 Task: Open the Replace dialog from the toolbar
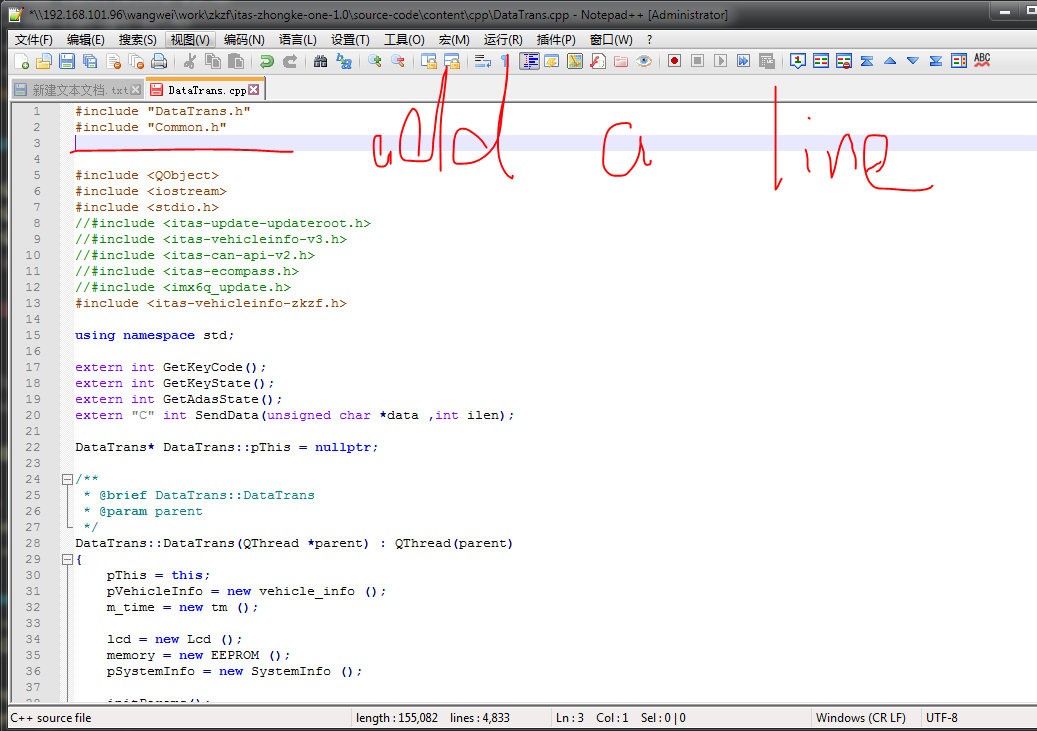point(344,62)
